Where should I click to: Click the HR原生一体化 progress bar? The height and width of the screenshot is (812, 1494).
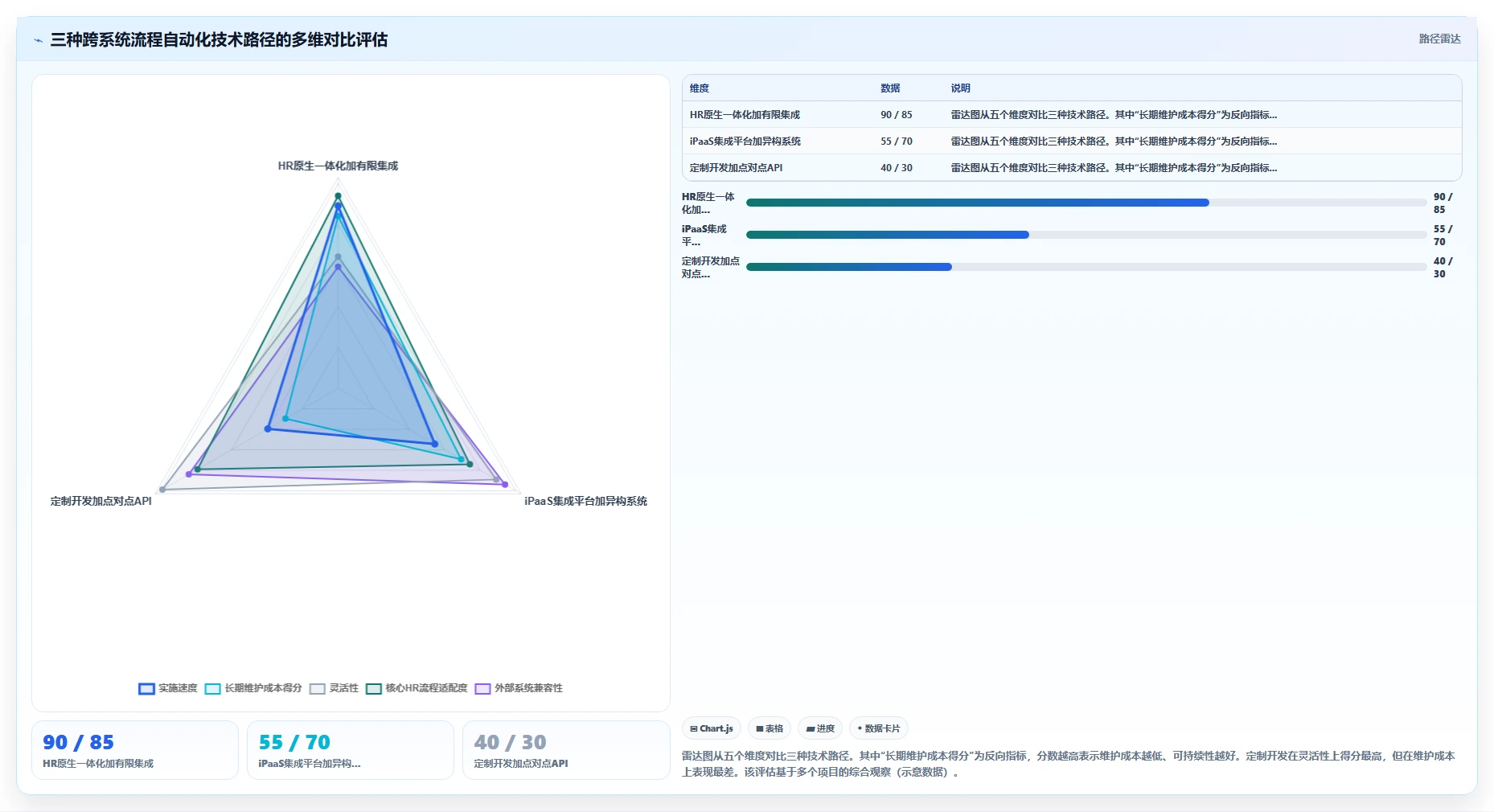coord(1086,203)
